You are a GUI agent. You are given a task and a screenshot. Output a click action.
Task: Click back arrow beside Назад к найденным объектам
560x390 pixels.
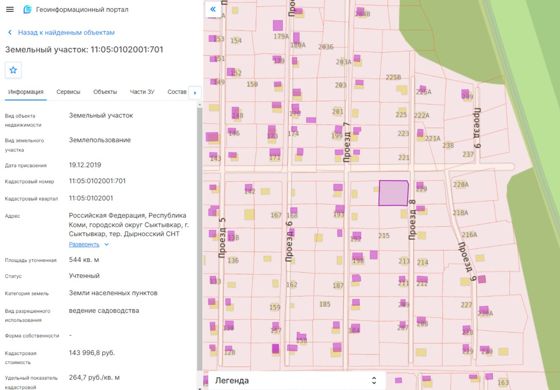pyautogui.click(x=10, y=32)
